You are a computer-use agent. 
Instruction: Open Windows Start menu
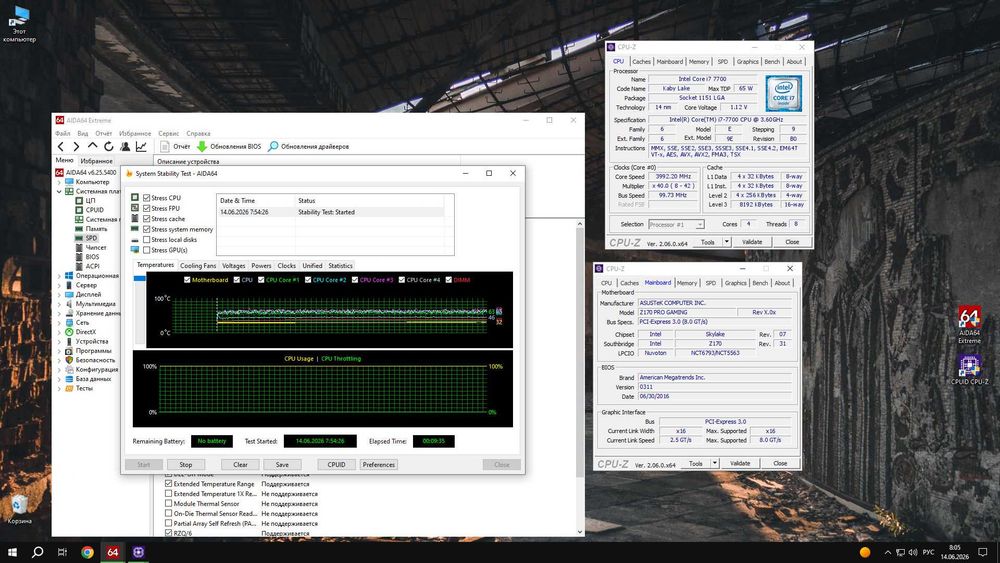12,552
